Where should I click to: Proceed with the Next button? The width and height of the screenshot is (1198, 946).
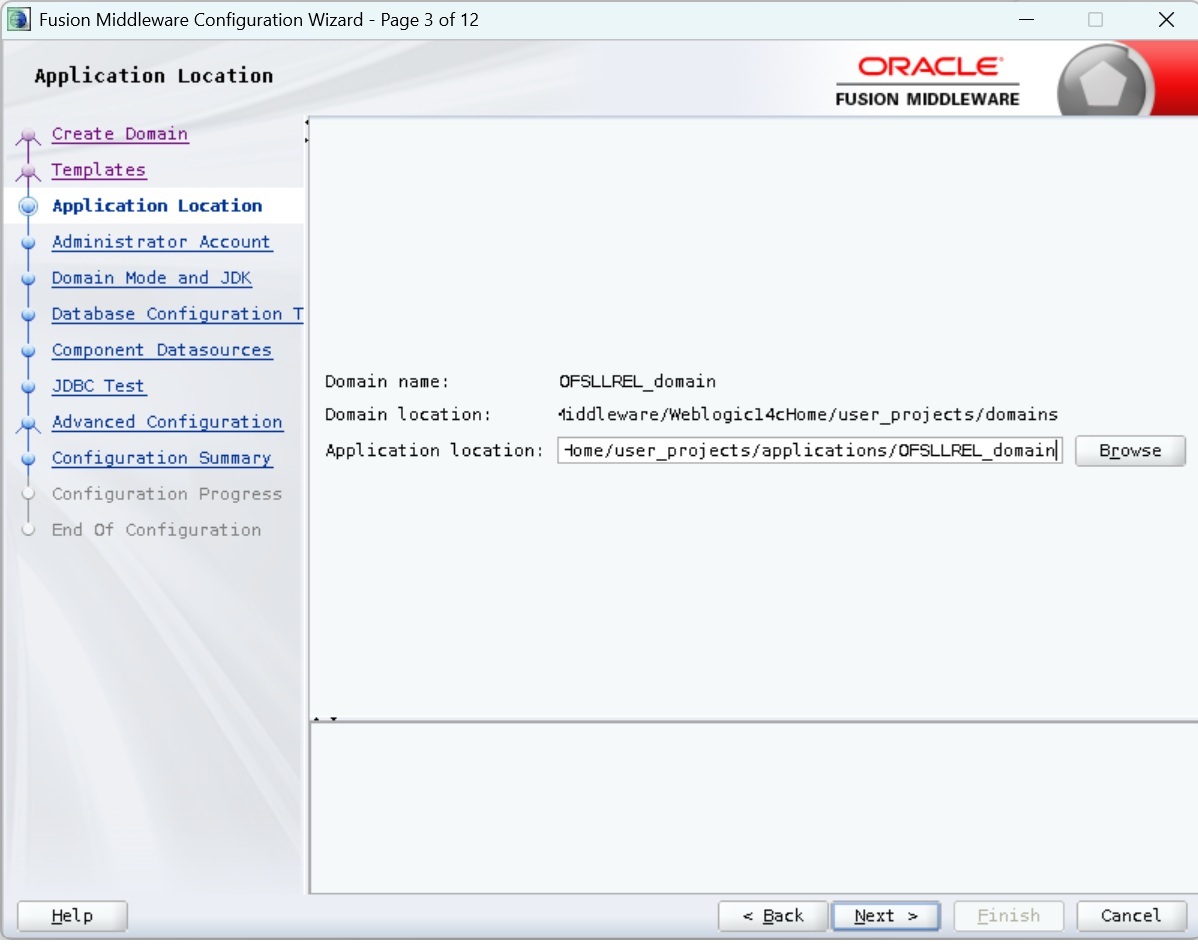[886, 915]
